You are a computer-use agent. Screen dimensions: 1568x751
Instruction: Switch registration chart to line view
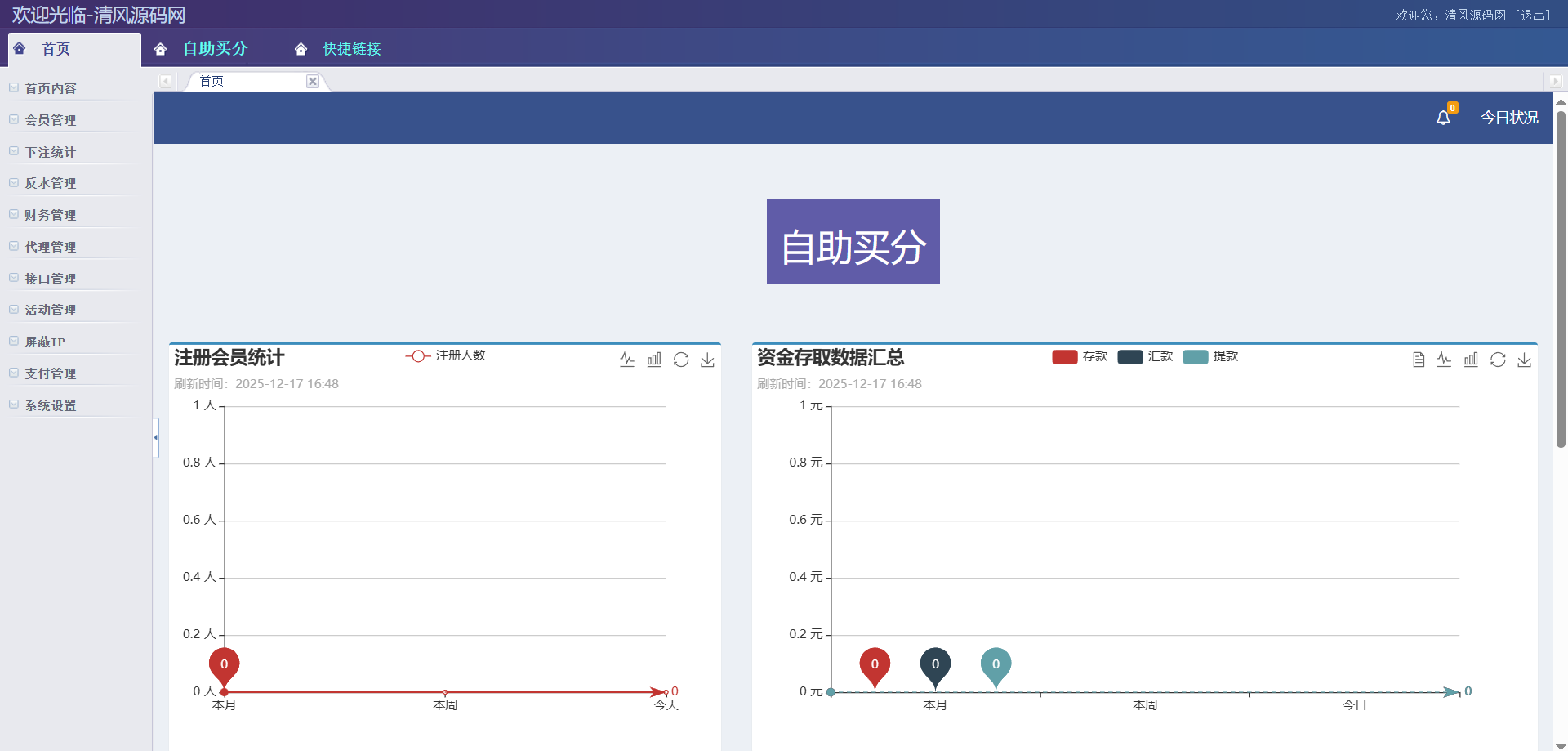click(627, 360)
